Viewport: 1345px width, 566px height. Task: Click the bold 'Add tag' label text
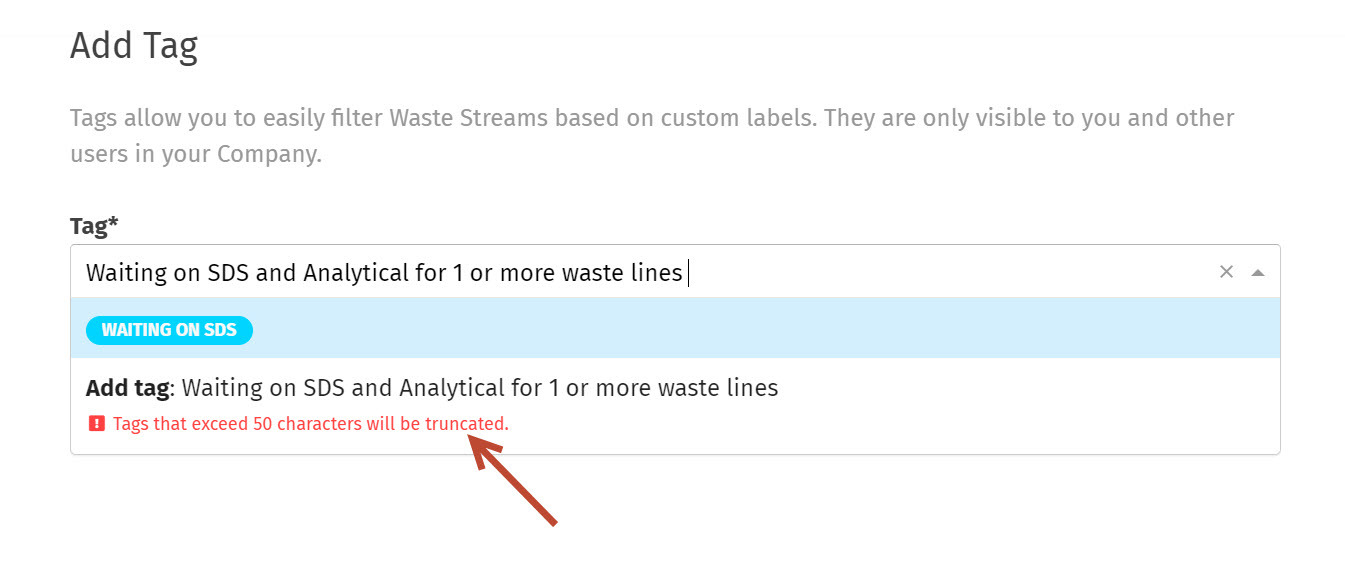pos(127,387)
